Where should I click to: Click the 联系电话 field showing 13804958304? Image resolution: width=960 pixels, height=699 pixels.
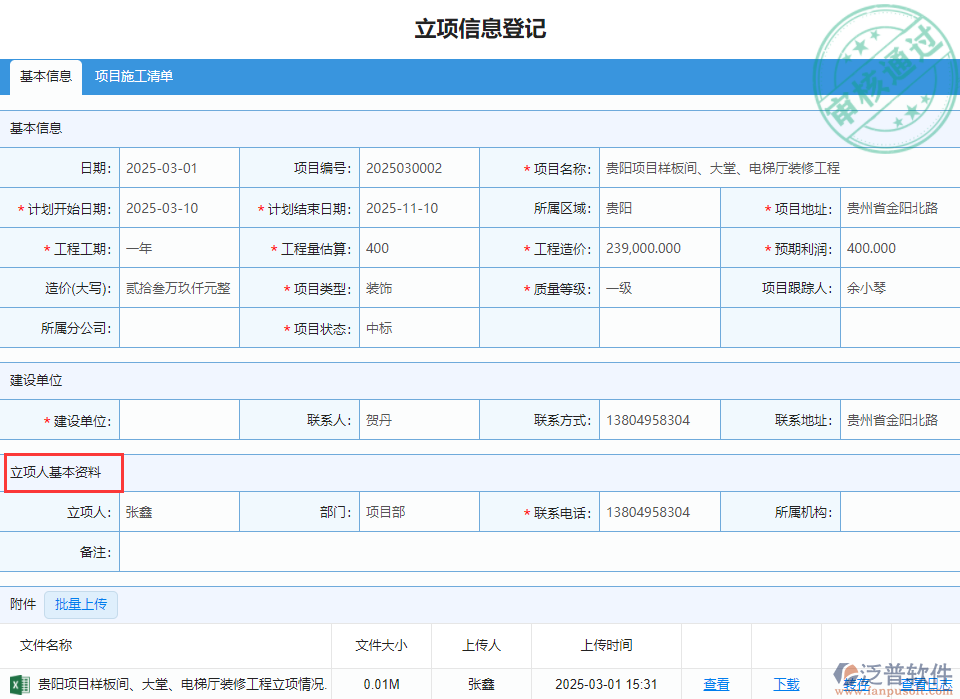660,511
